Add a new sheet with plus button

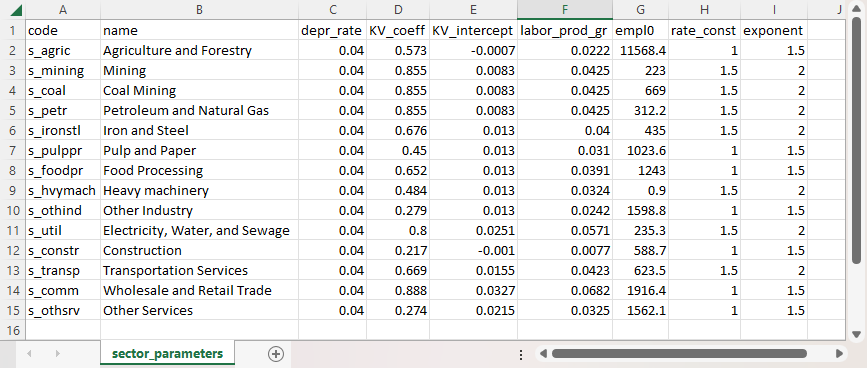click(x=275, y=354)
